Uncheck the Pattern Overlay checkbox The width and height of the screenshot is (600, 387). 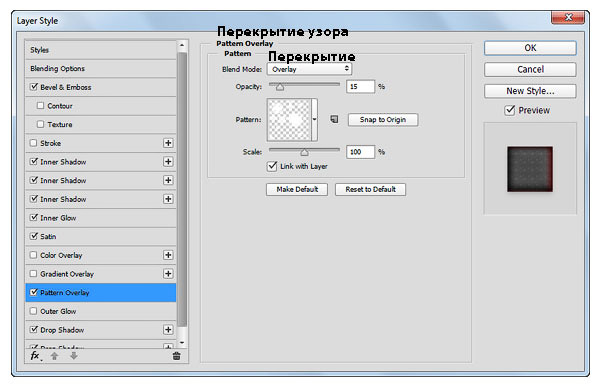(34, 292)
